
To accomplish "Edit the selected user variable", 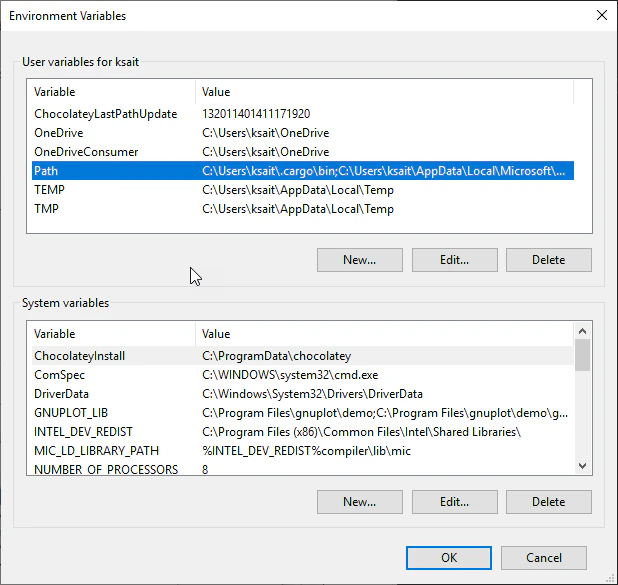I will click(x=455, y=260).
